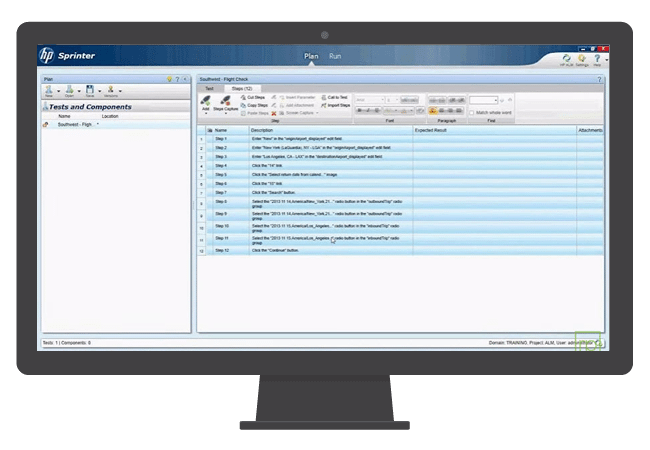The image size is (650, 450).
Task: Click the highlighted paragraph alignment icon
Action: coord(432,111)
